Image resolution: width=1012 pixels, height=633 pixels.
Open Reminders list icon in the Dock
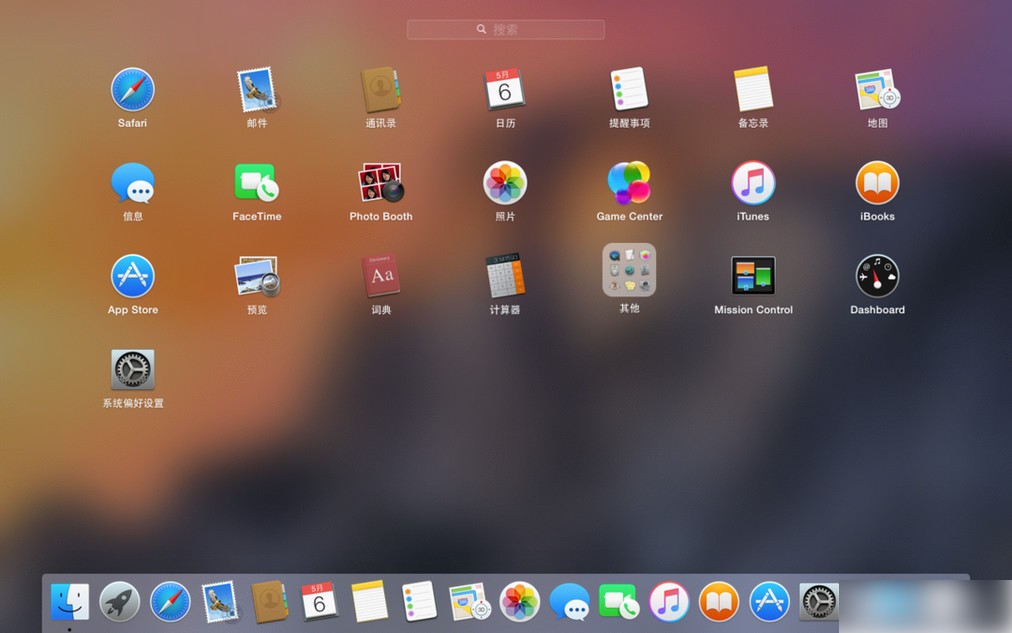[x=419, y=601]
